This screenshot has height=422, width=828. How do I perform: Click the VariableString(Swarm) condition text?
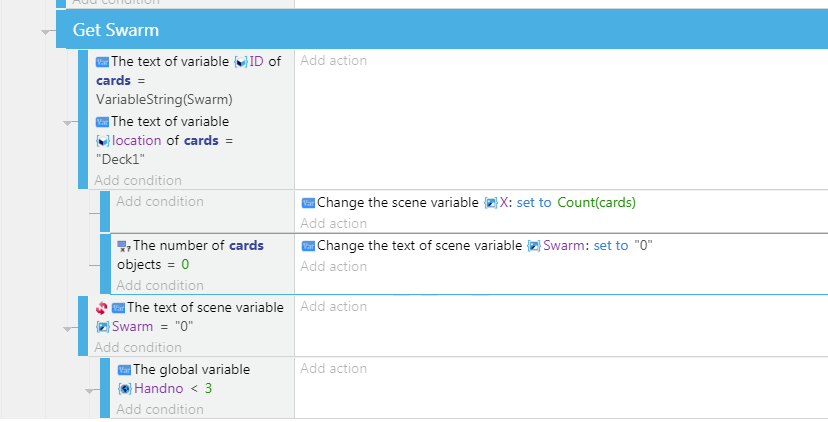(164, 100)
